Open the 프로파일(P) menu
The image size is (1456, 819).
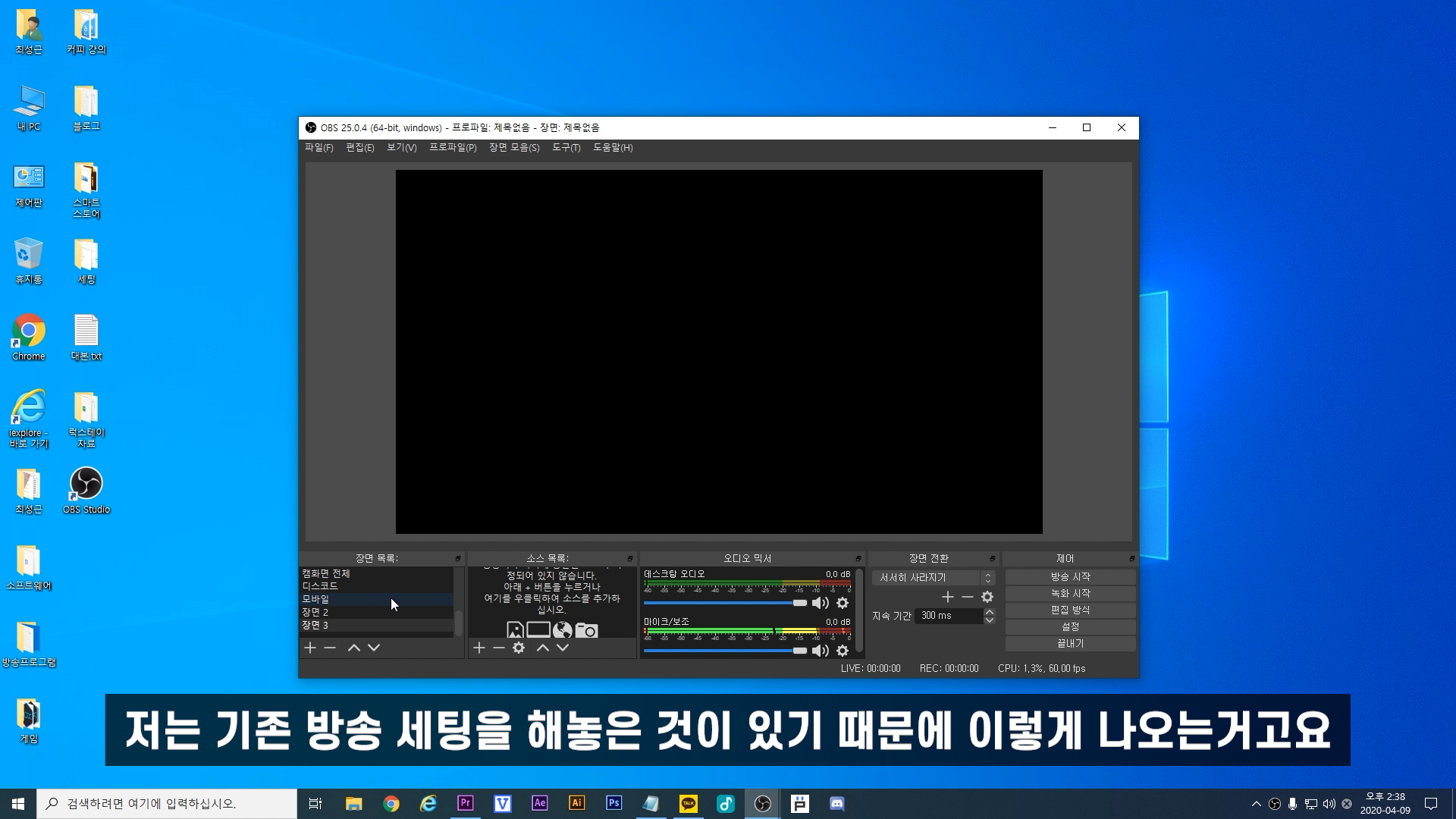pyautogui.click(x=453, y=148)
